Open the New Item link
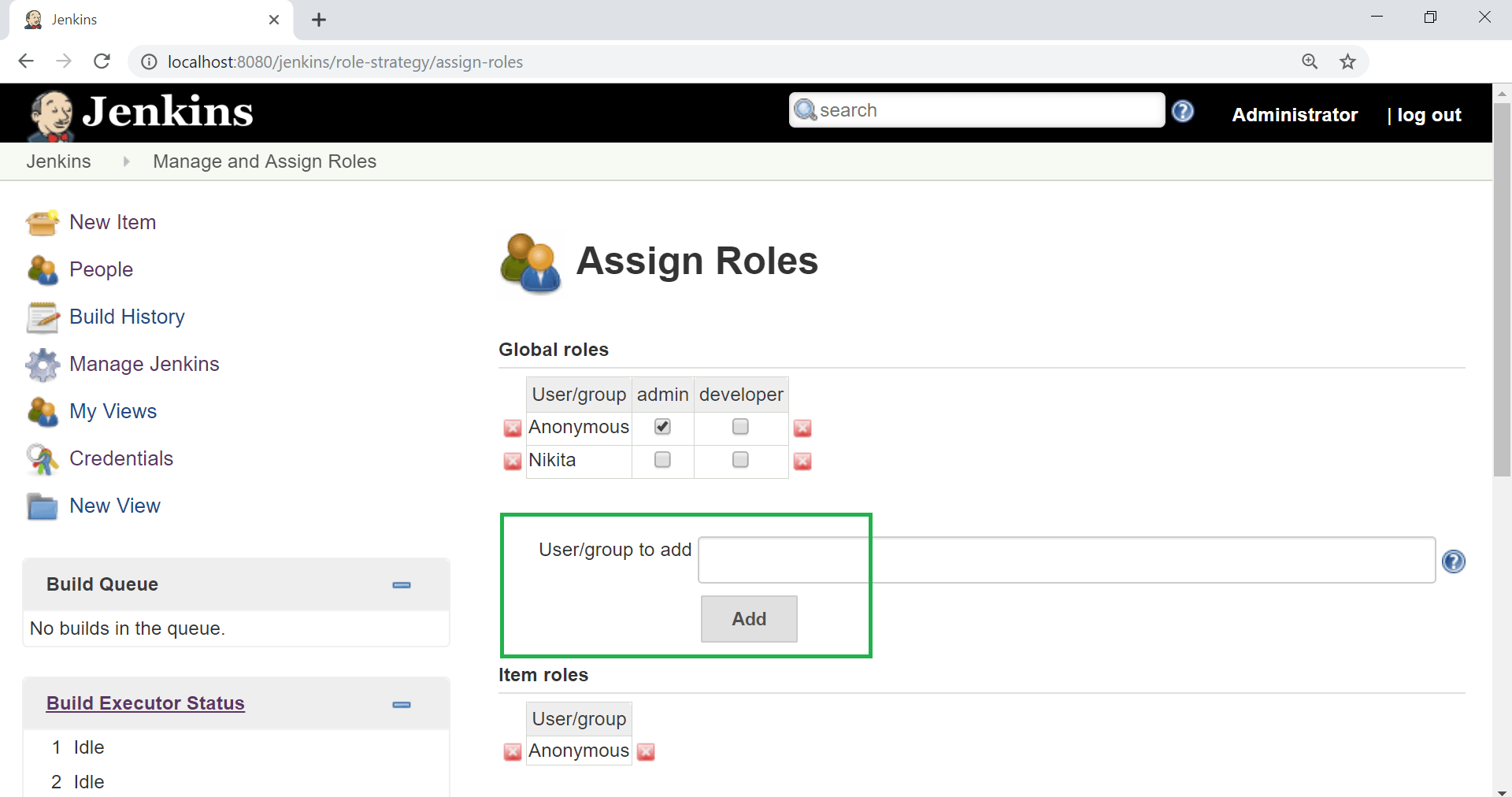This screenshot has width=1512, height=797. click(x=113, y=222)
